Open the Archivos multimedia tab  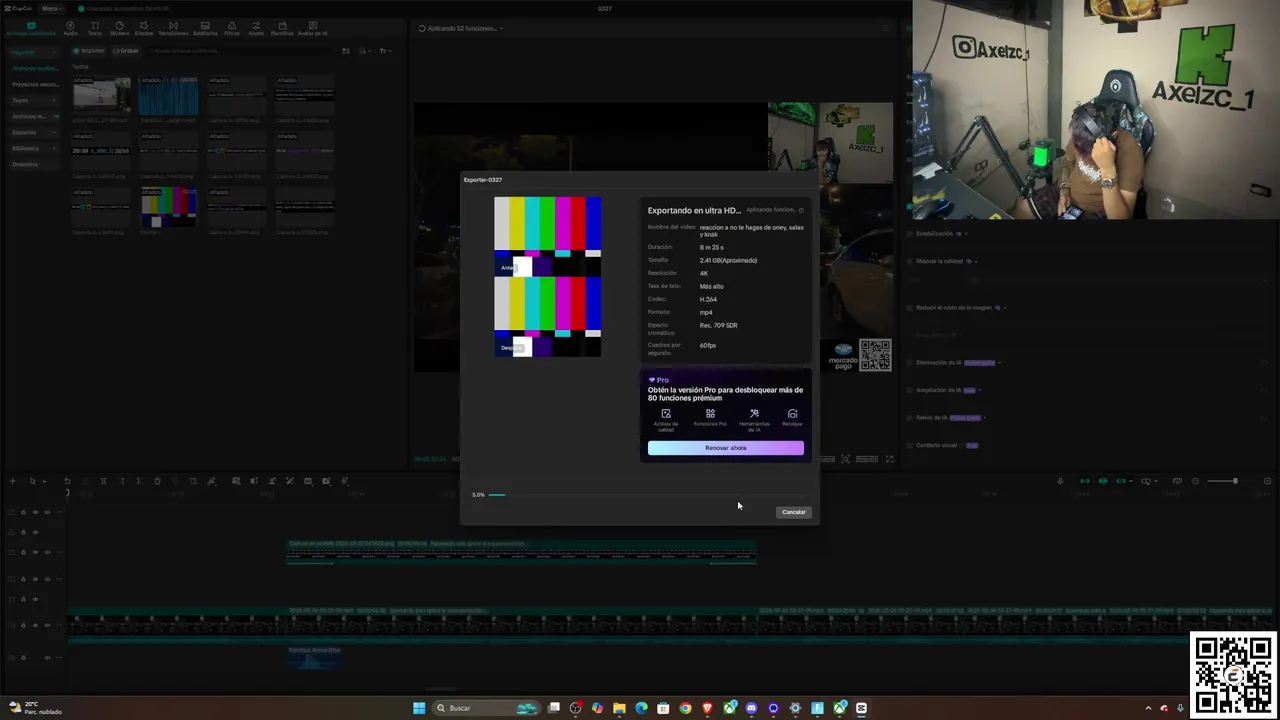(x=31, y=28)
